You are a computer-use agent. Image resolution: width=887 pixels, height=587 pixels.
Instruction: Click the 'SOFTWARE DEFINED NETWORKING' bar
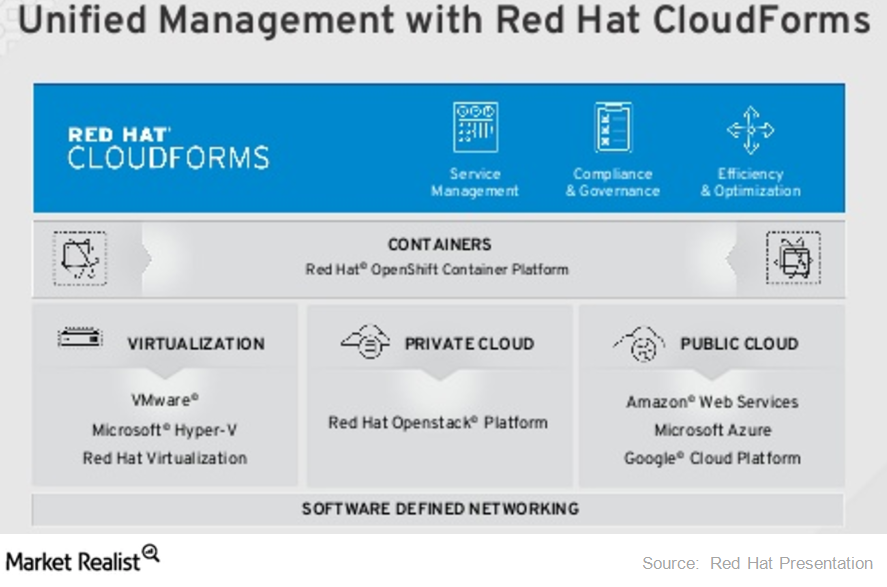pyautogui.click(x=438, y=509)
